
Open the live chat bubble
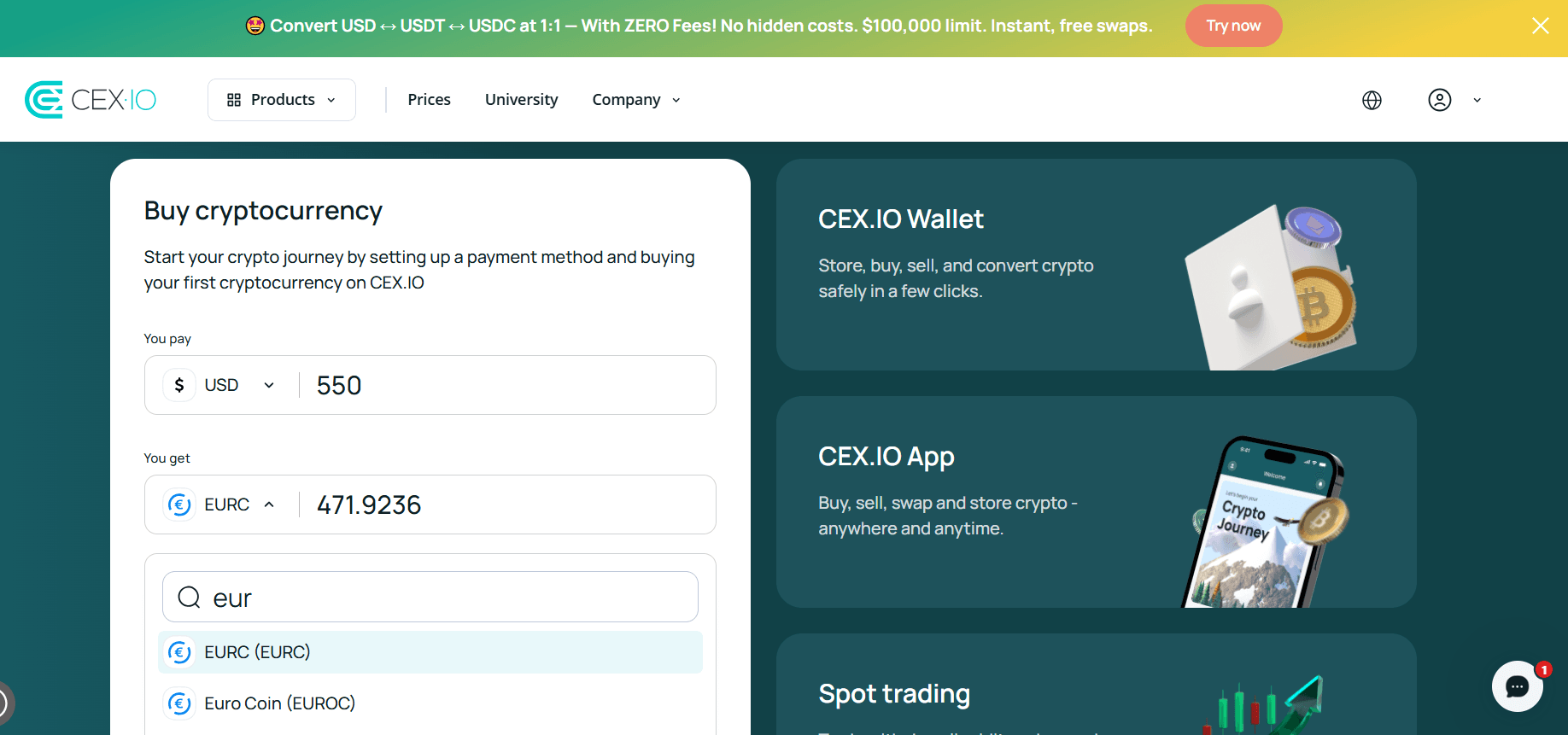click(x=1517, y=686)
